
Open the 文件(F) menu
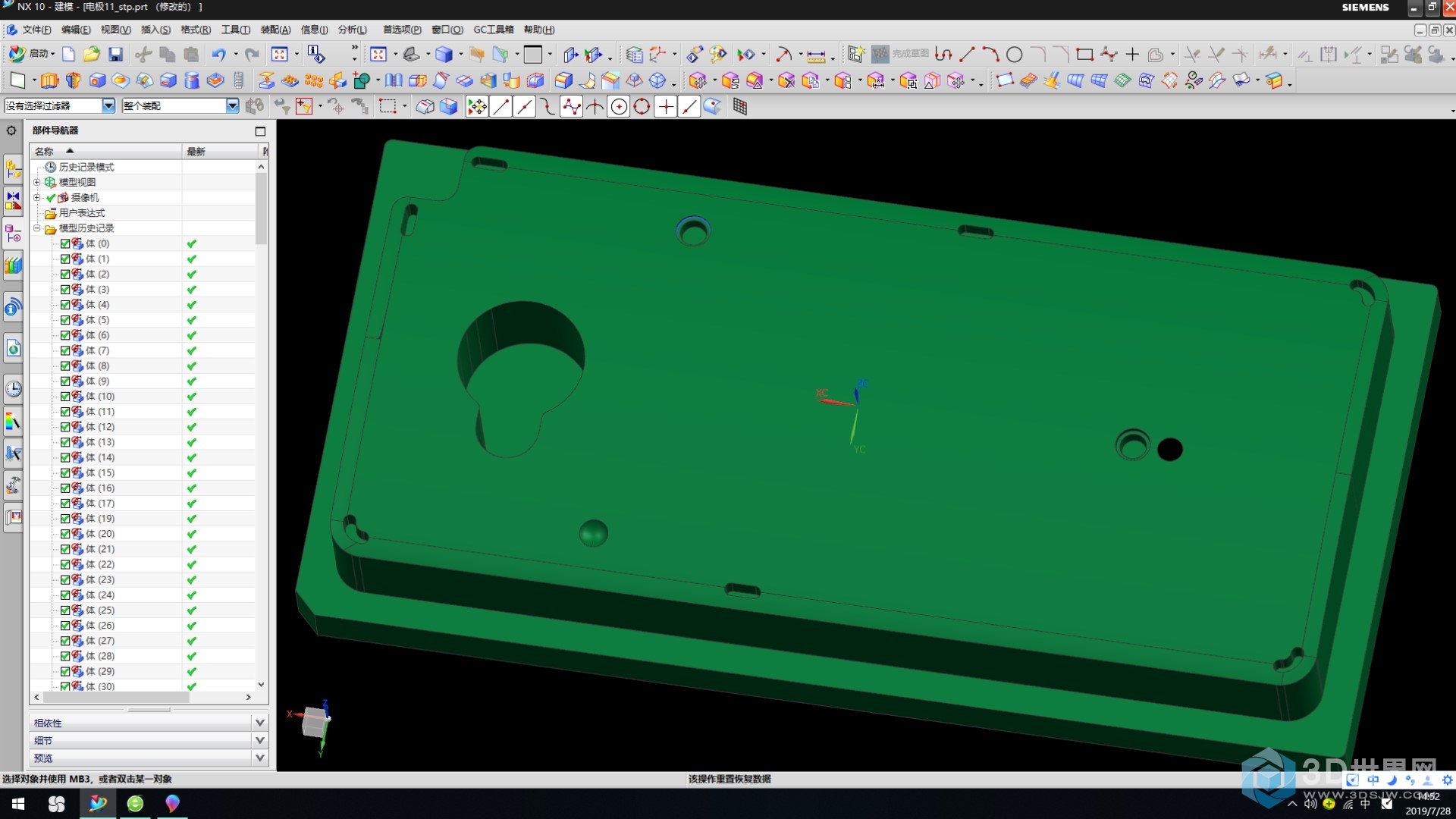click(x=36, y=30)
